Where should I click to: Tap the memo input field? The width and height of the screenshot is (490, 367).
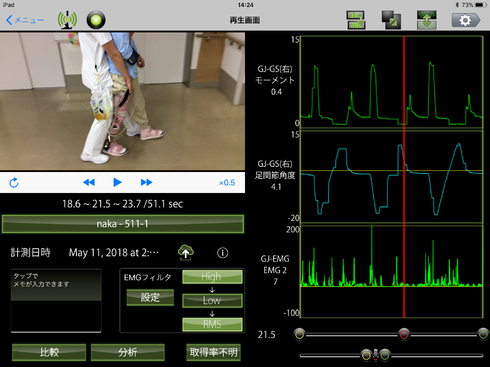[x=56, y=300]
